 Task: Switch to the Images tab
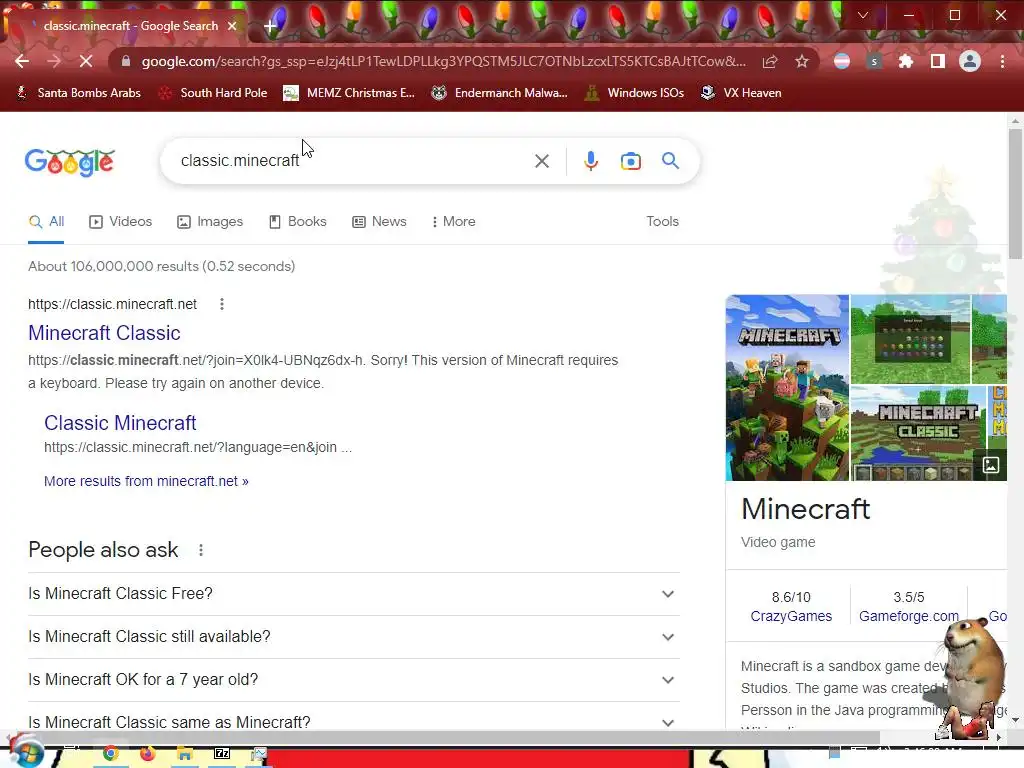point(210,221)
